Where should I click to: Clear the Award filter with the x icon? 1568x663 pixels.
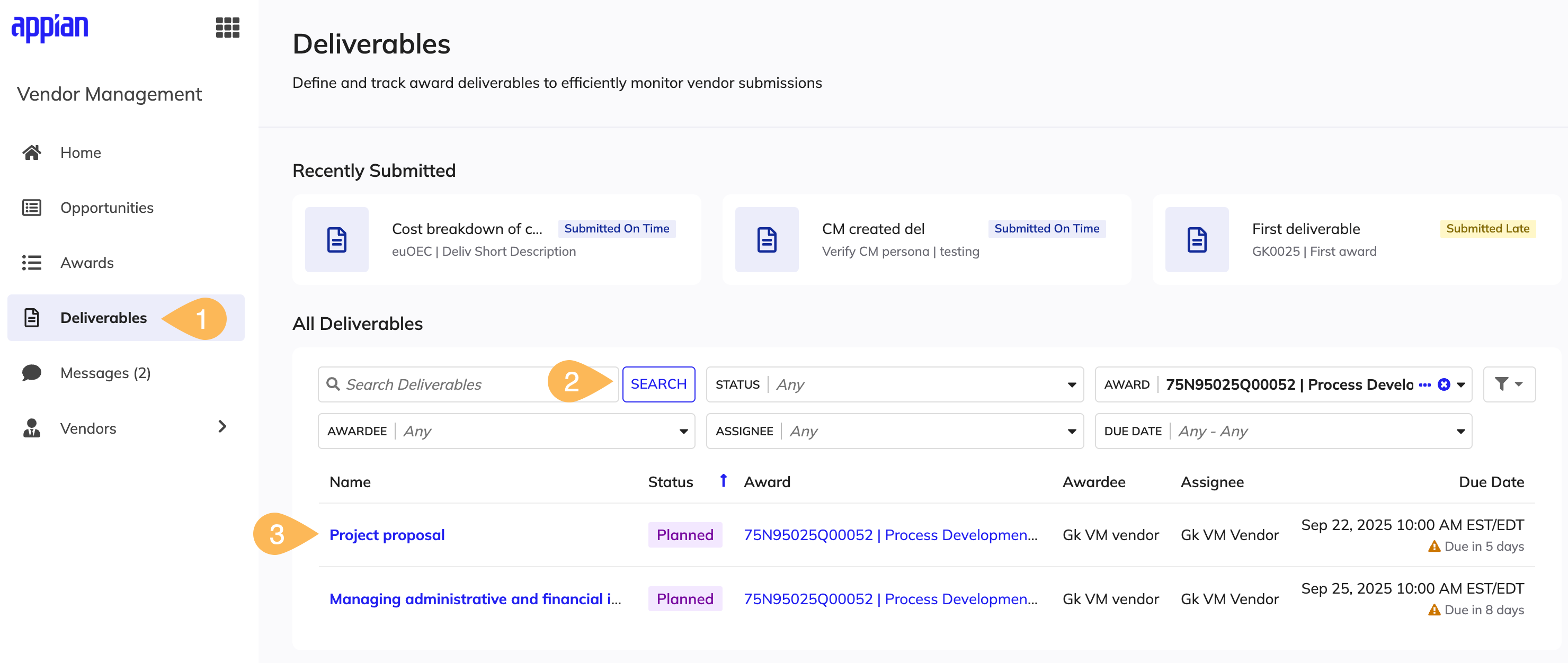(1444, 384)
